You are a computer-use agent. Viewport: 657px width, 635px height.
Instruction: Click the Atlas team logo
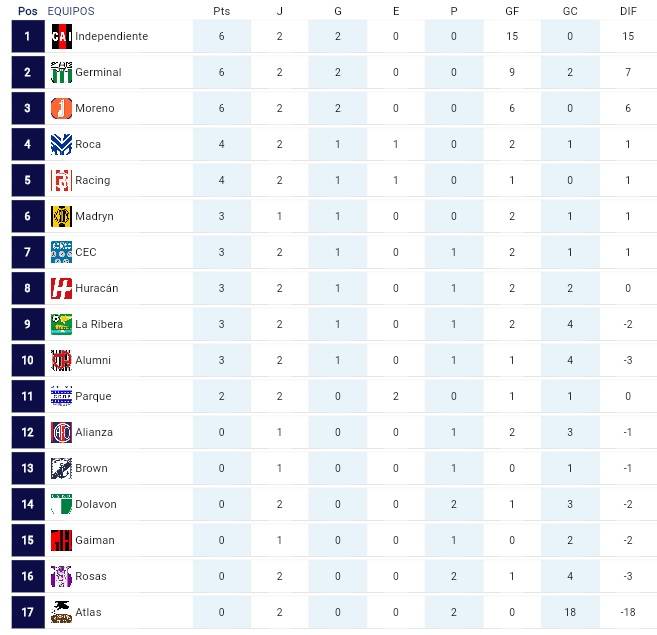coord(61,612)
